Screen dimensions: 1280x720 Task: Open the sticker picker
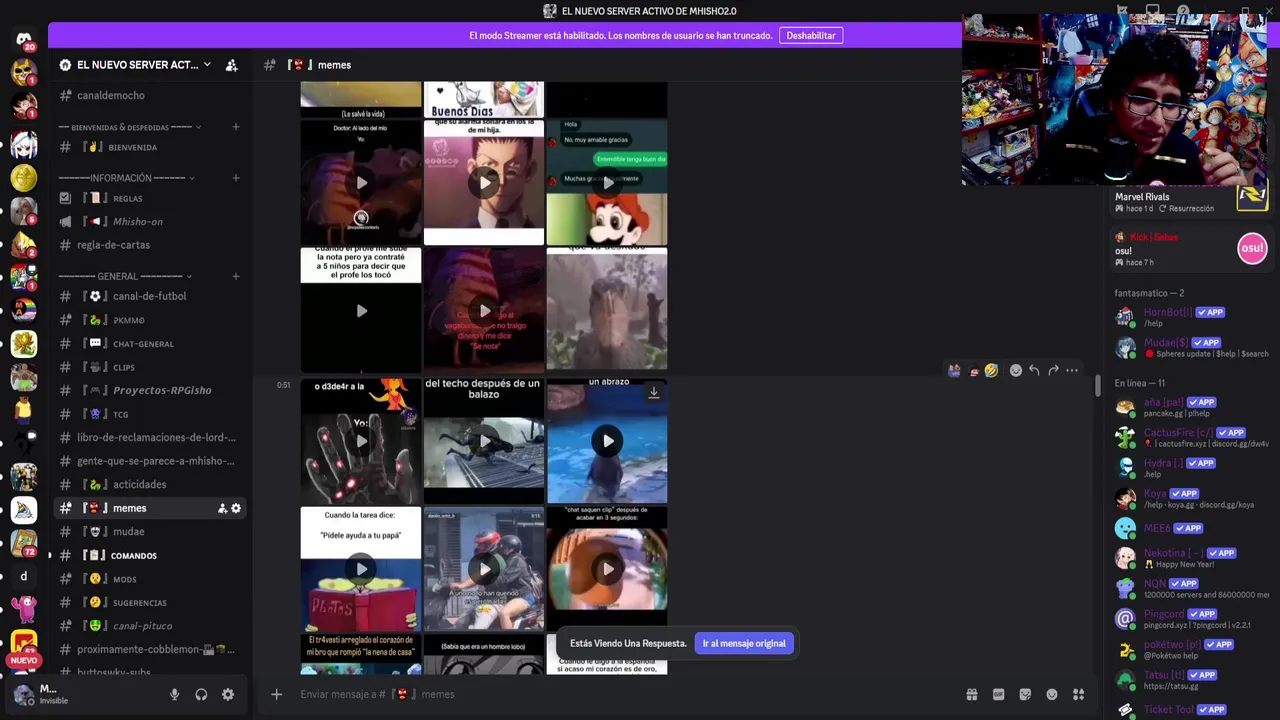[1025, 694]
